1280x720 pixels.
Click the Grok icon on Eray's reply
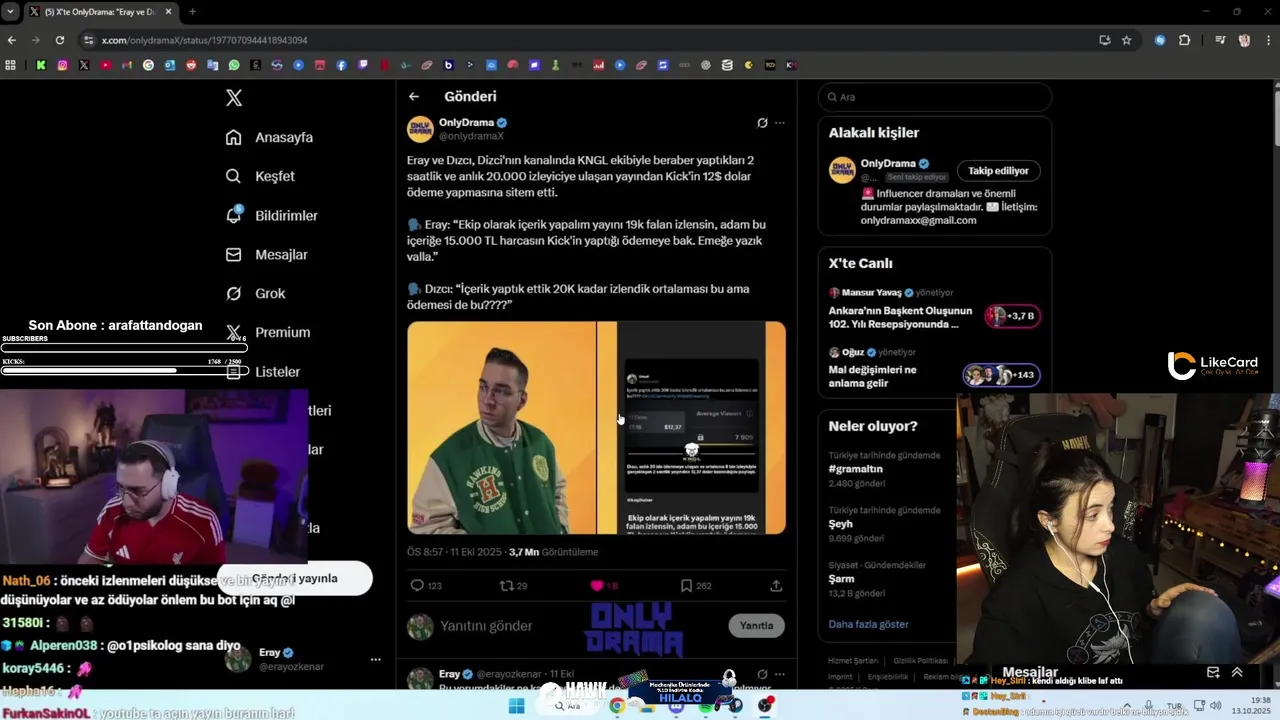762,674
